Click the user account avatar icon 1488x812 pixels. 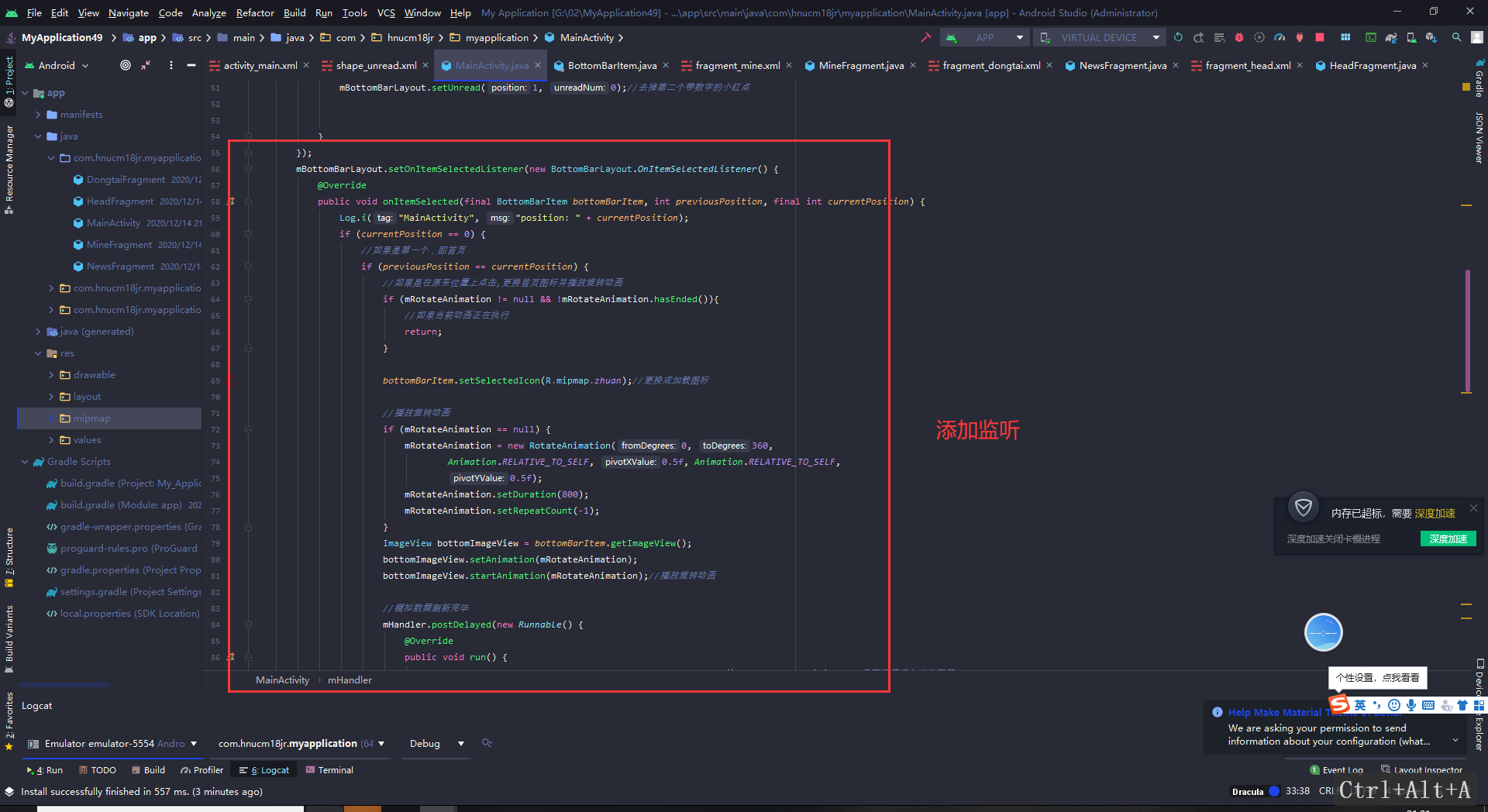click(x=1477, y=37)
